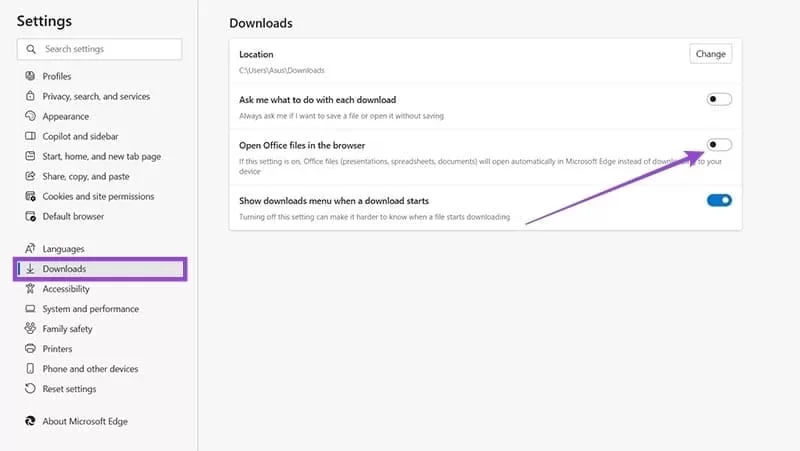Click the Reset settings icon
This screenshot has height=451, width=800.
point(30,389)
